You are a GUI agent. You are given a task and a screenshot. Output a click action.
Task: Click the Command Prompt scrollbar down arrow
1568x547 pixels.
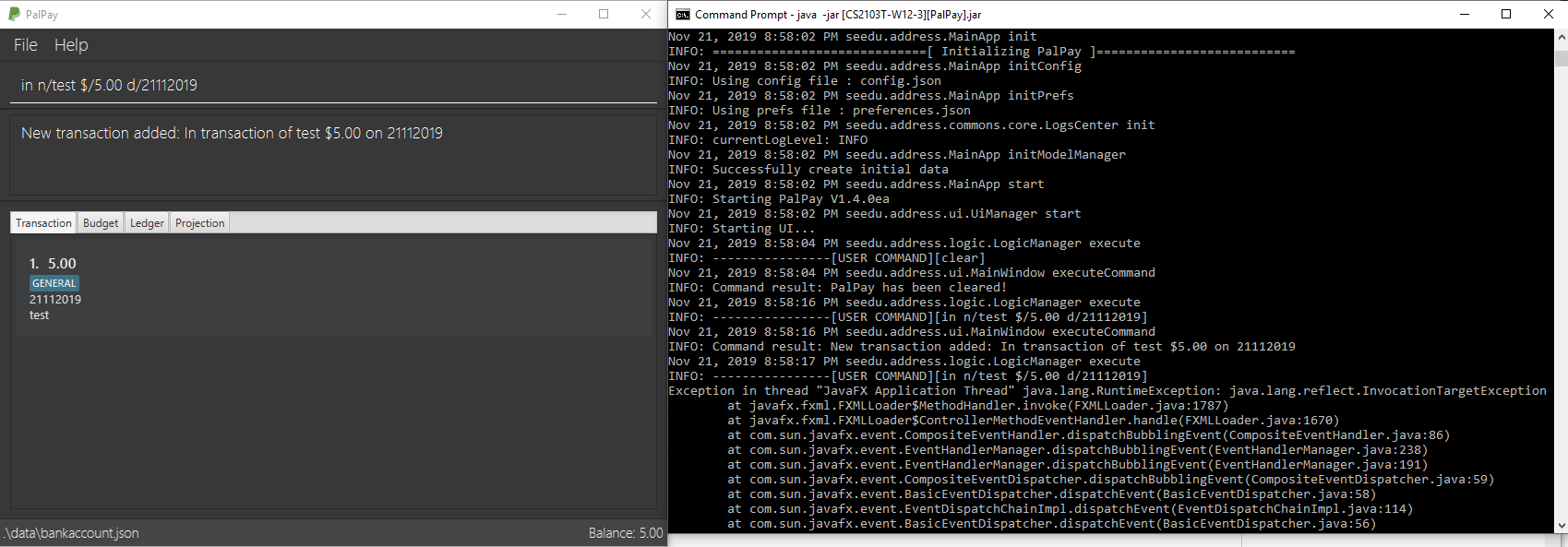(1561, 525)
